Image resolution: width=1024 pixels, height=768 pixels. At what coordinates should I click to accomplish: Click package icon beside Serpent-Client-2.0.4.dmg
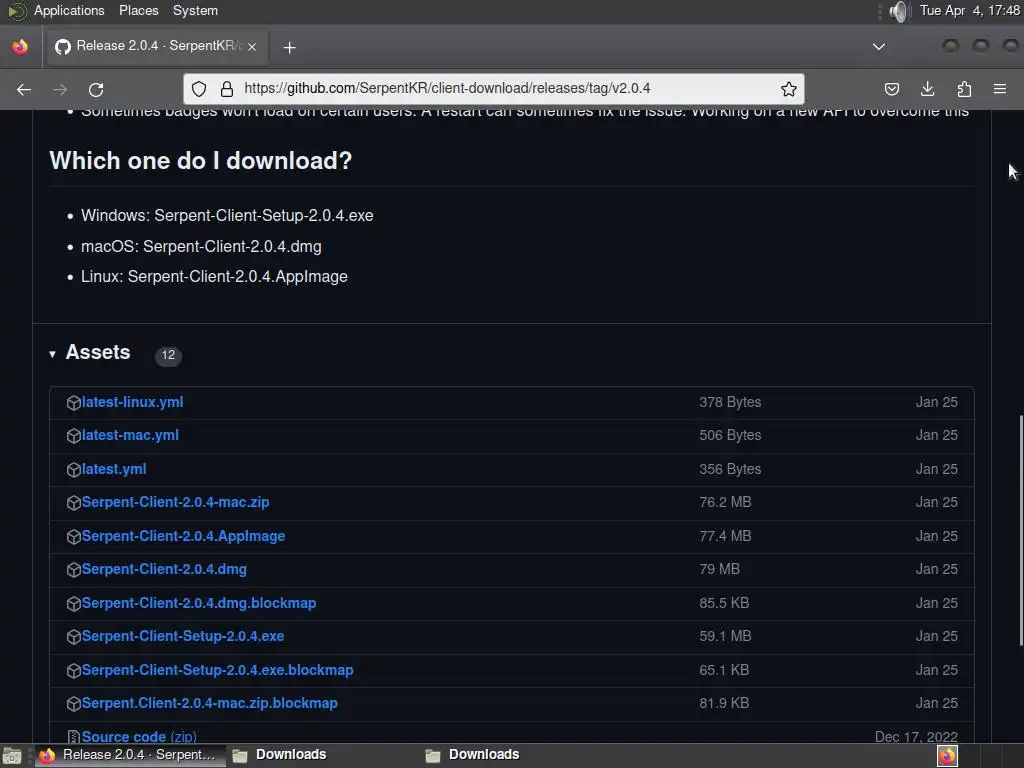point(74,570)
